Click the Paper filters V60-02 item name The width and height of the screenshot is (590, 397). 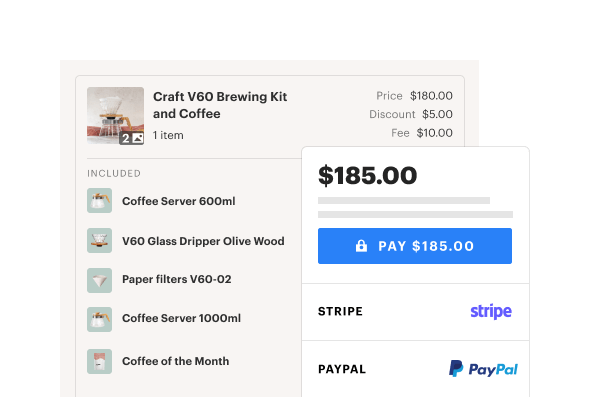point(176,279)
